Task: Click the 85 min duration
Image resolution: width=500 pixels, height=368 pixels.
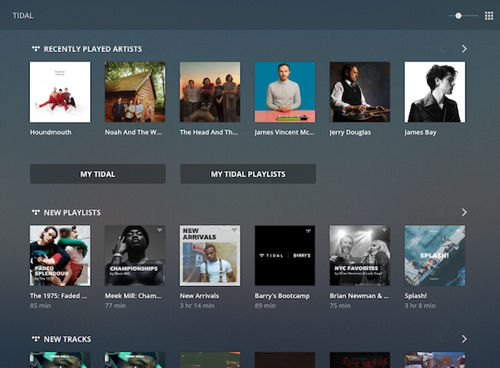Action: coord(40,306)
